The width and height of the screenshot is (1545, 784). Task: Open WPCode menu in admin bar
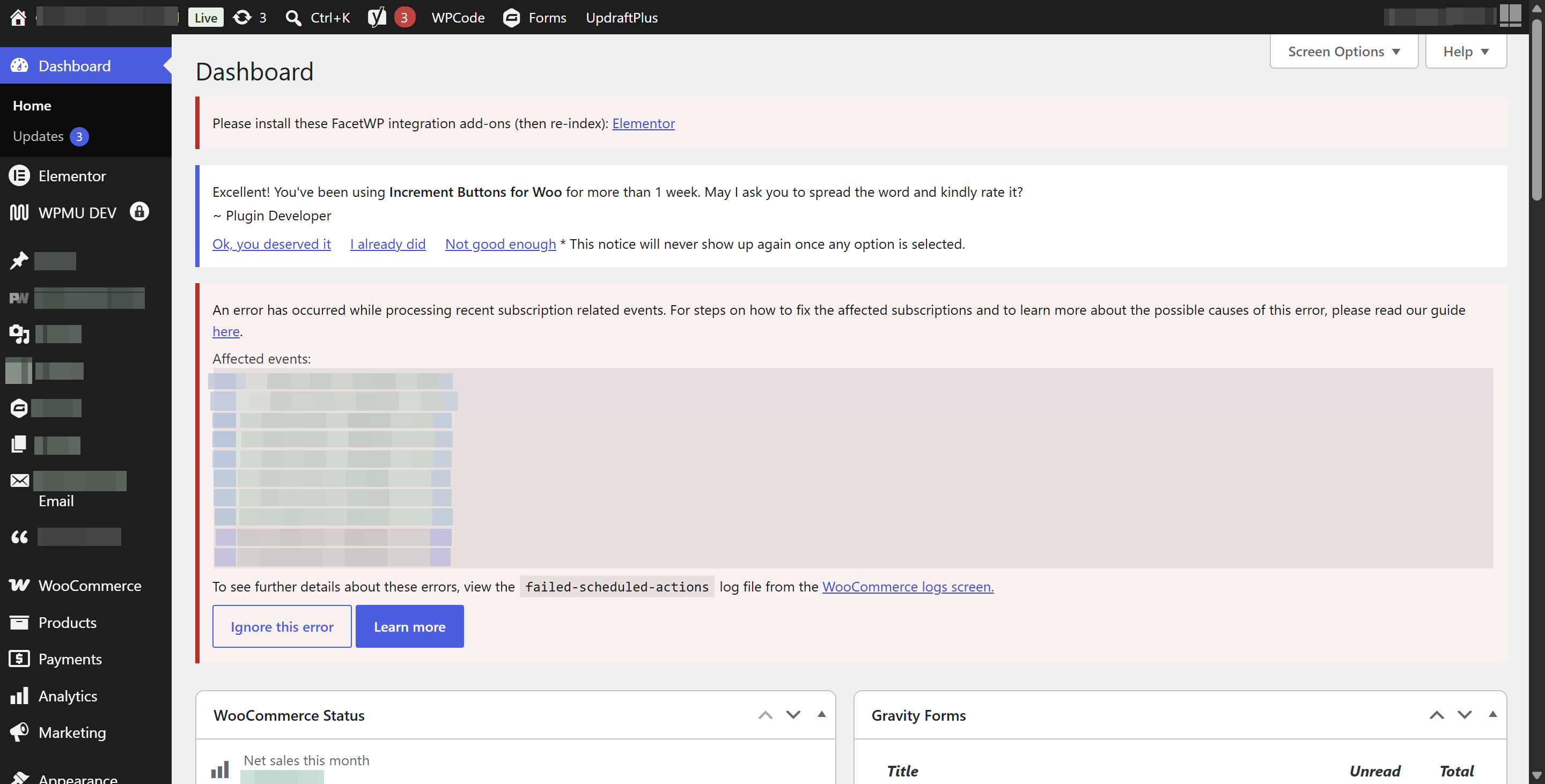[x=458, y=17]
